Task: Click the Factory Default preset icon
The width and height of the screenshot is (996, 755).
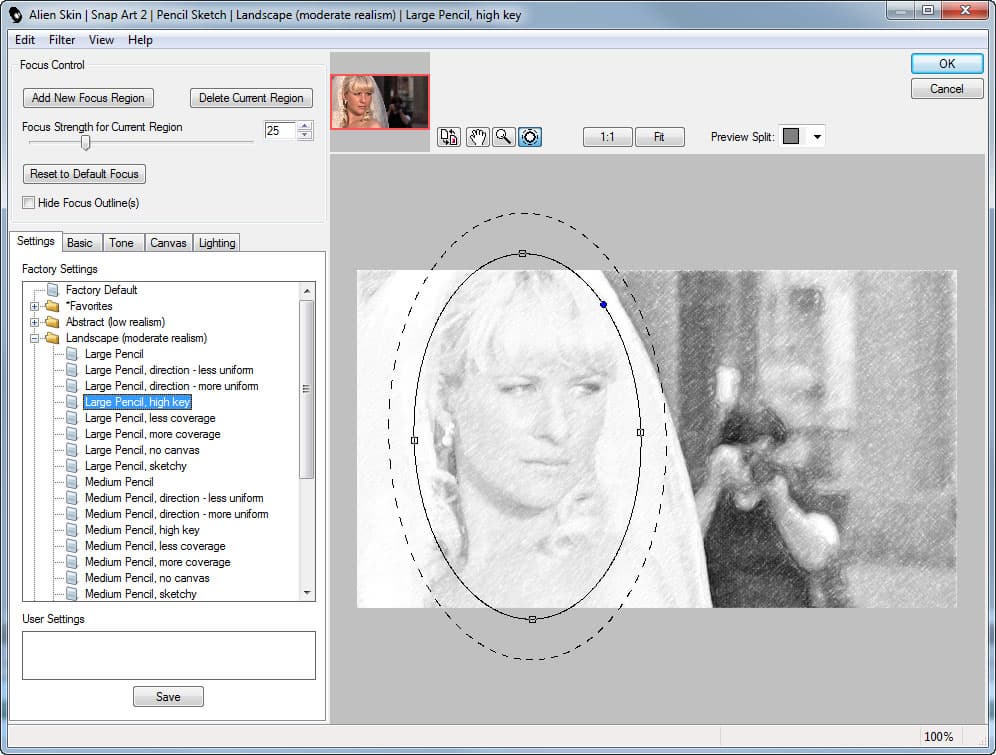Action: [53, 290]
